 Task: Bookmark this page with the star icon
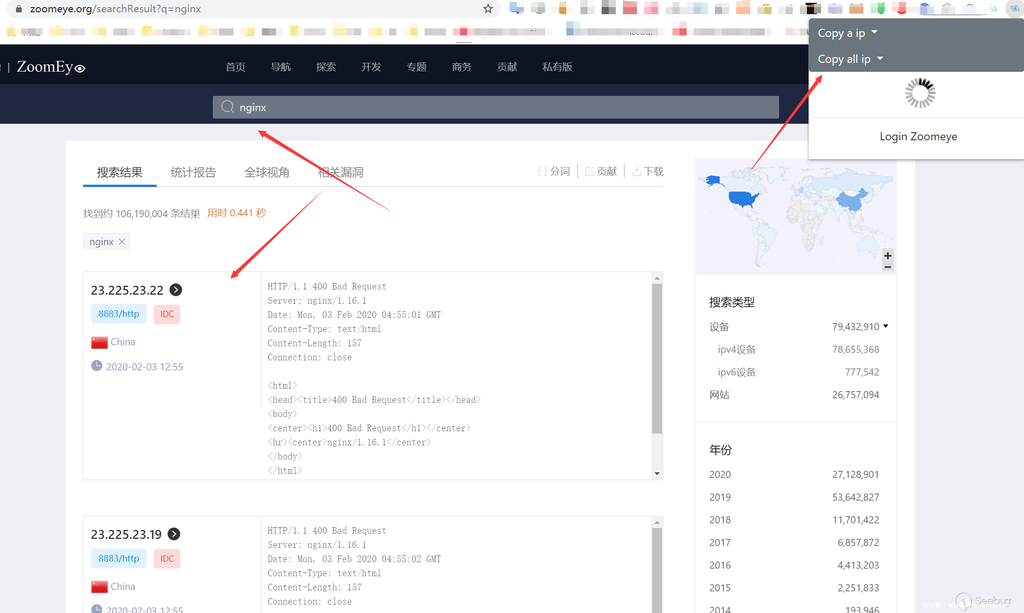pyautogui.click(x=488, y=9)
